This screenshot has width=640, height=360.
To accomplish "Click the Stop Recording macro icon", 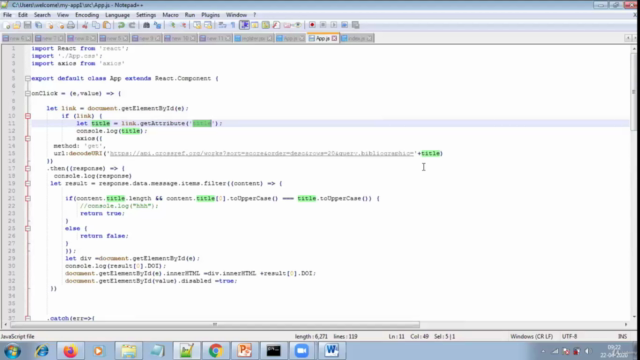I will [323, 25].
